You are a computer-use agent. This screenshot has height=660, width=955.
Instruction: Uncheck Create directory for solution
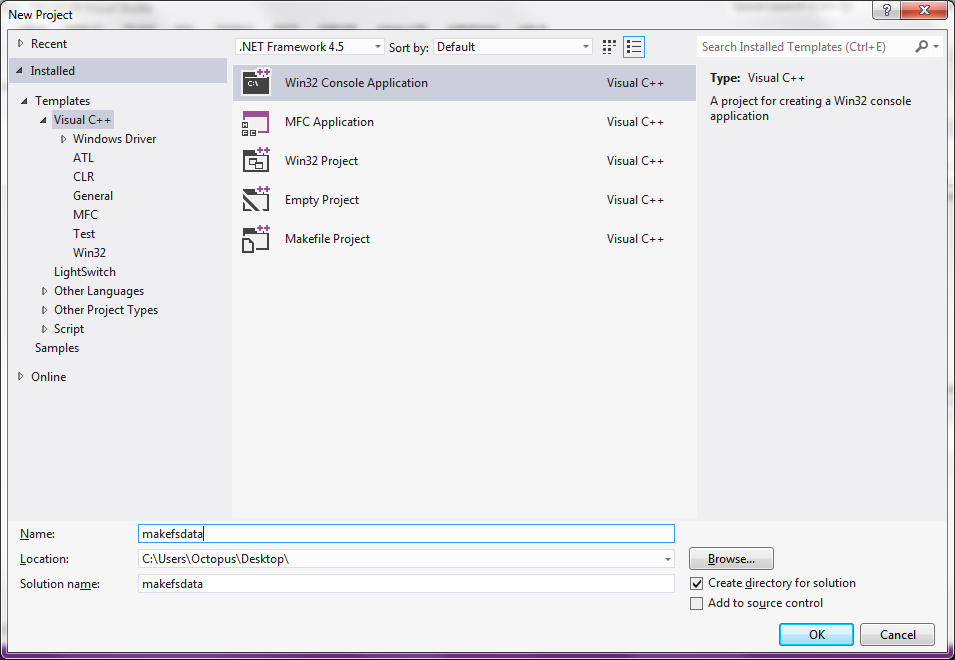coord(696,583)
